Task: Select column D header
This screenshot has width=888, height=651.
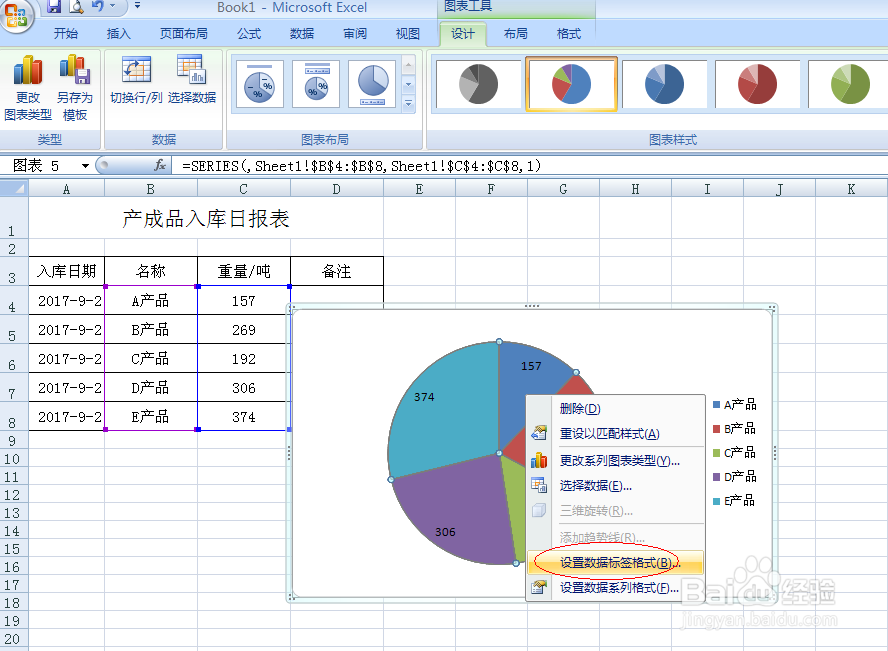Action: [336, 189]
